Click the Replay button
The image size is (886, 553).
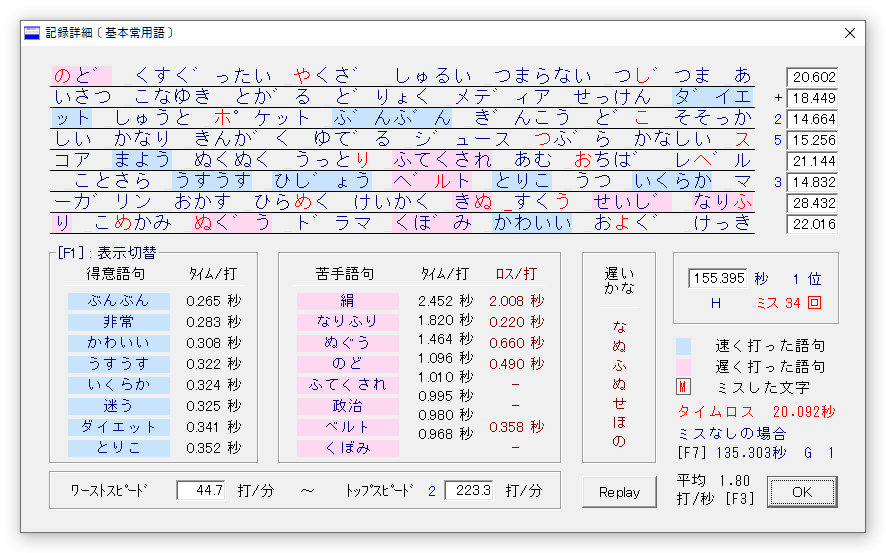point(619,492)
